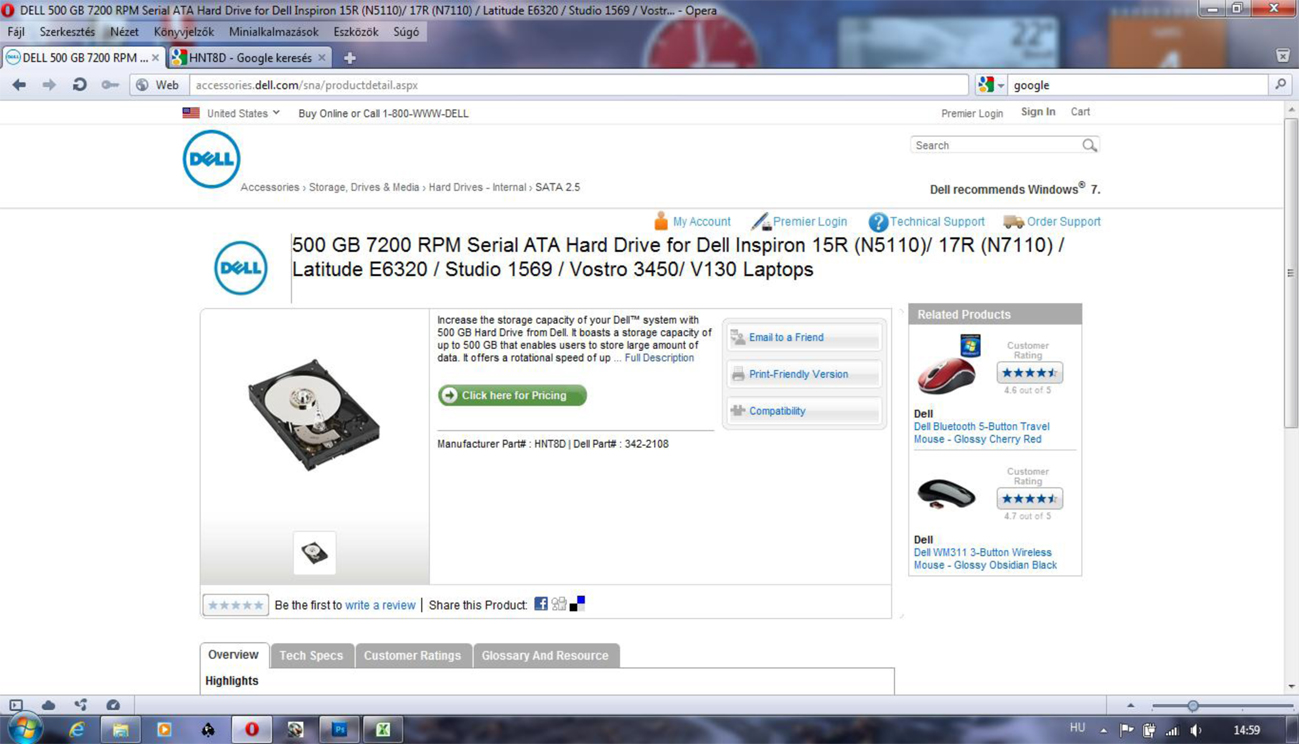Open the password wand key icon

(110, 85)
